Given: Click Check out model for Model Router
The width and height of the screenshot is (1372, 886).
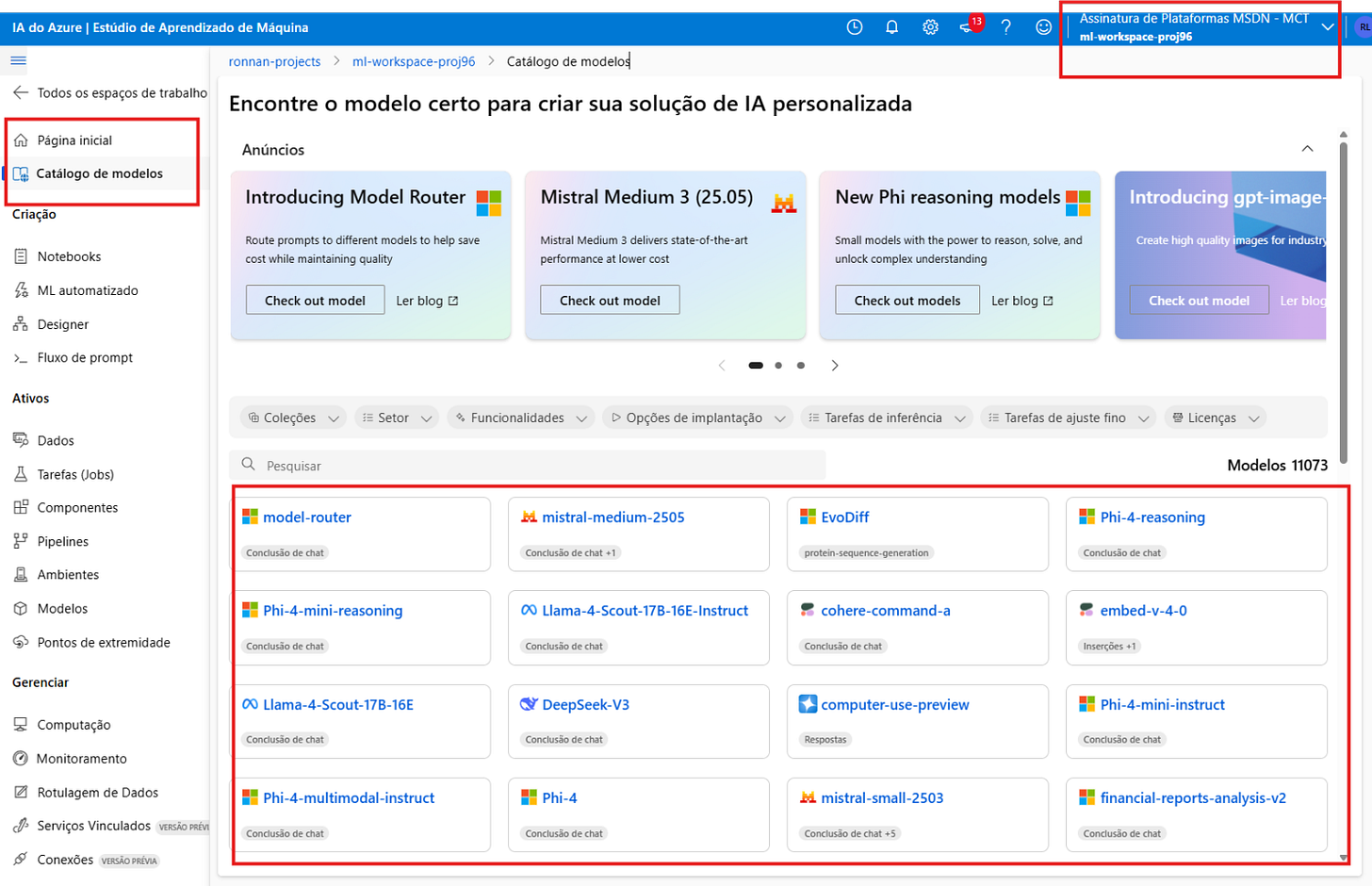Looking at the screenshot, I should [x=315, y=300].
